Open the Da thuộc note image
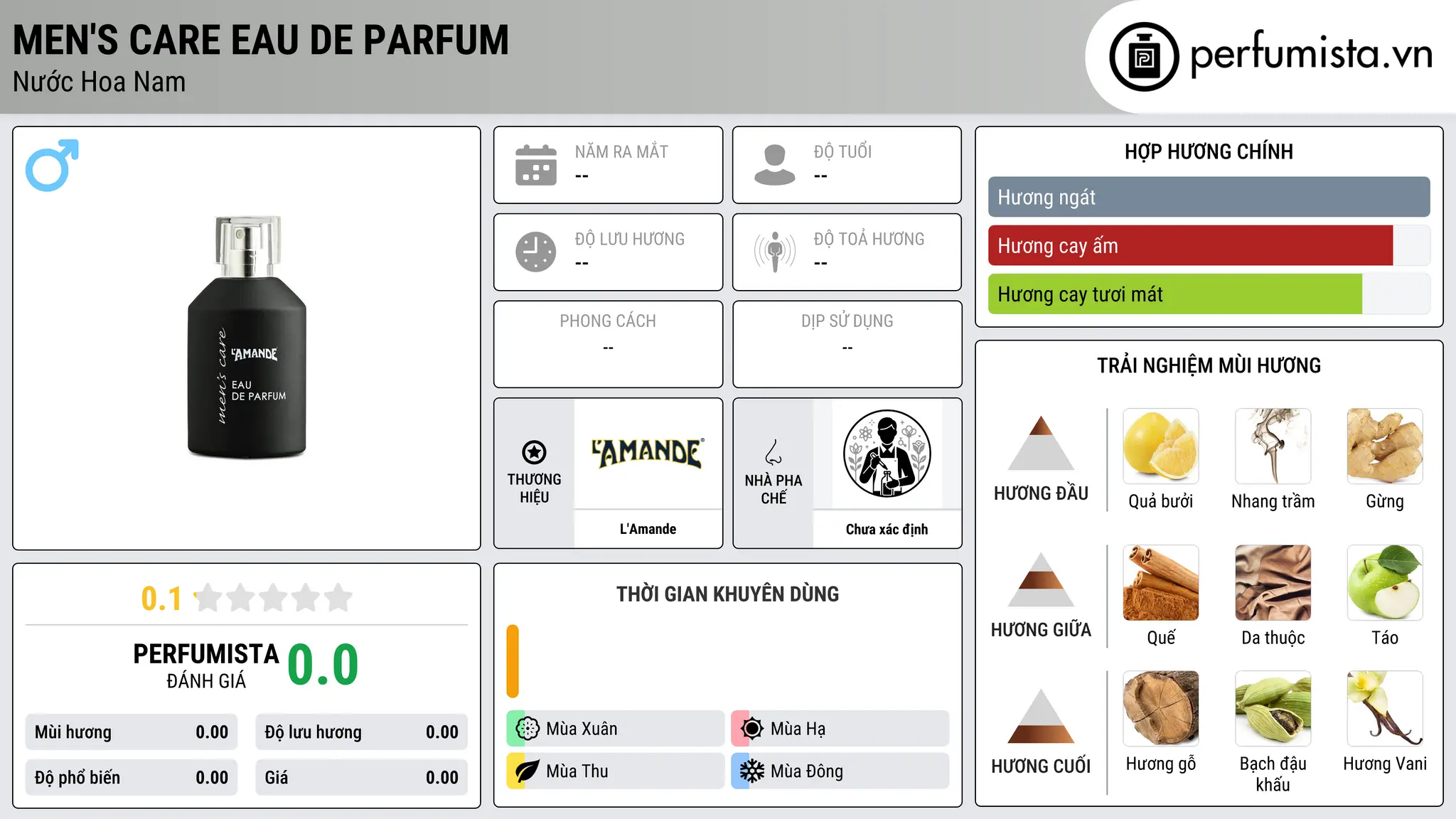Image resolution: width=1456 pixels, height=819 pixels. [x=1273, y=583]
